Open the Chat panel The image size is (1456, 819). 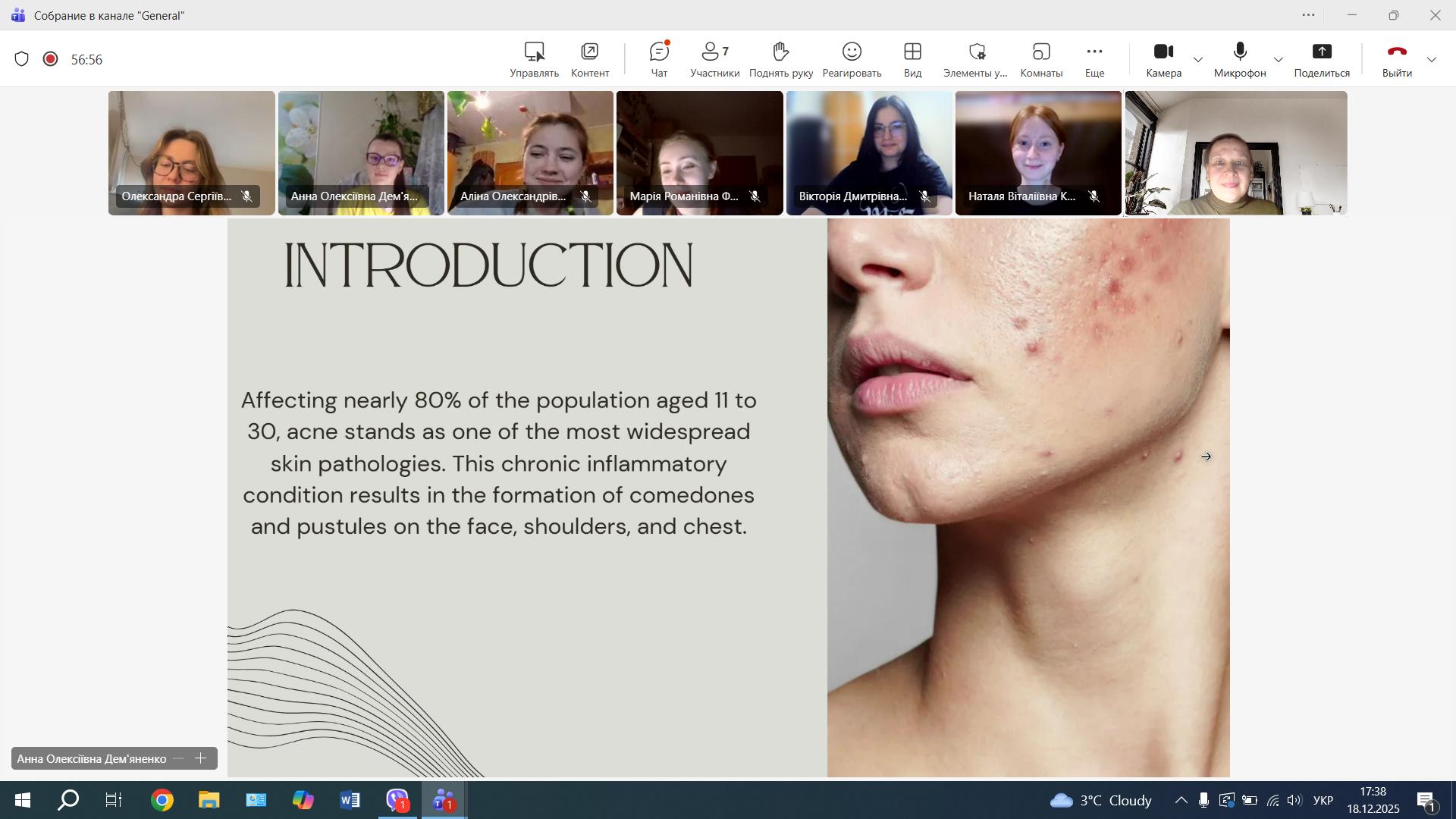coord(658,59)
